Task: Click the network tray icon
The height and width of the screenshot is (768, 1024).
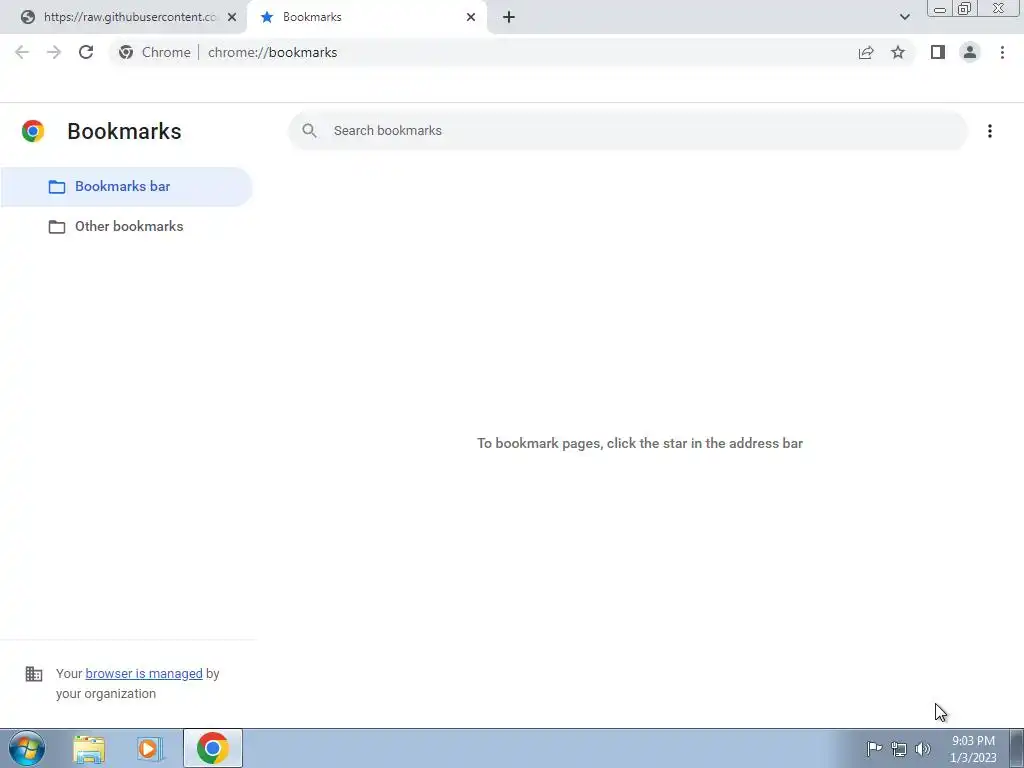Action: pyautogui.click(x=899, y=749)
